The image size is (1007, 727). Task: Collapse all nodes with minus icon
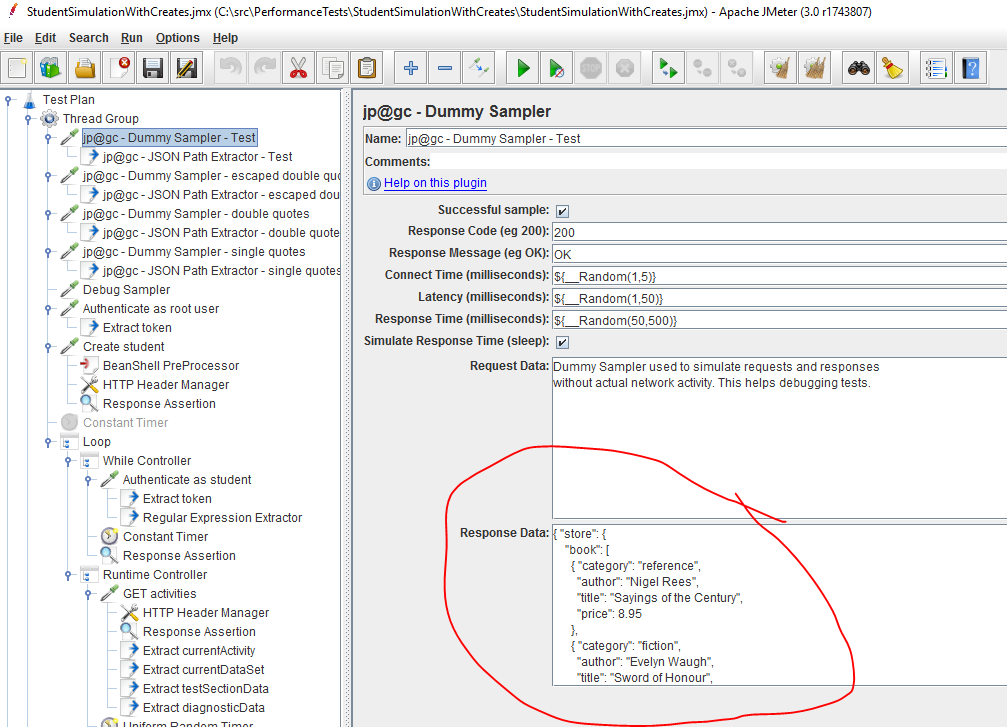[x=445, y=67]
